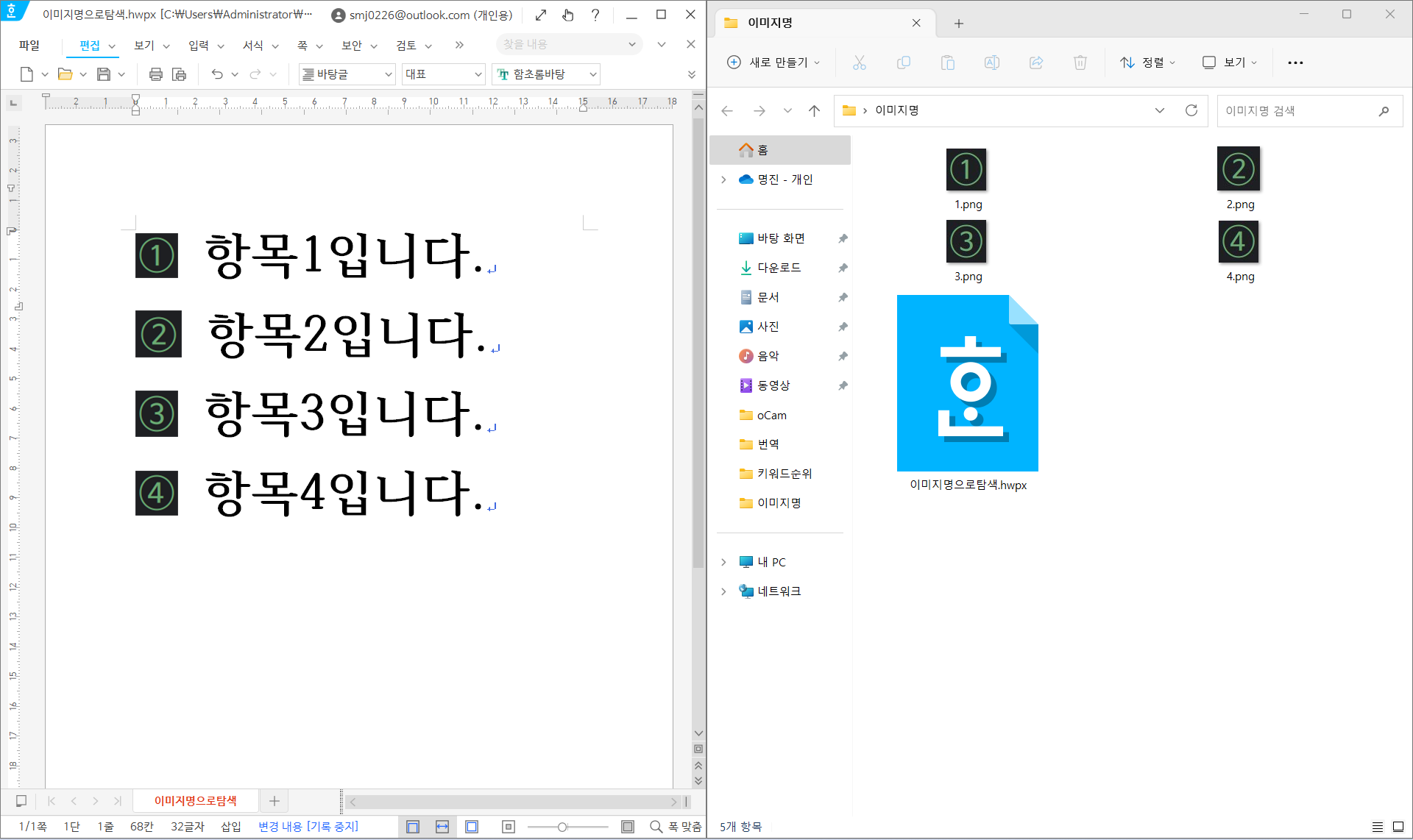The width and height of the screenshot is (1413, 840).
Task: Open the Help question mark icon
Action: click(x=595, y=15)
